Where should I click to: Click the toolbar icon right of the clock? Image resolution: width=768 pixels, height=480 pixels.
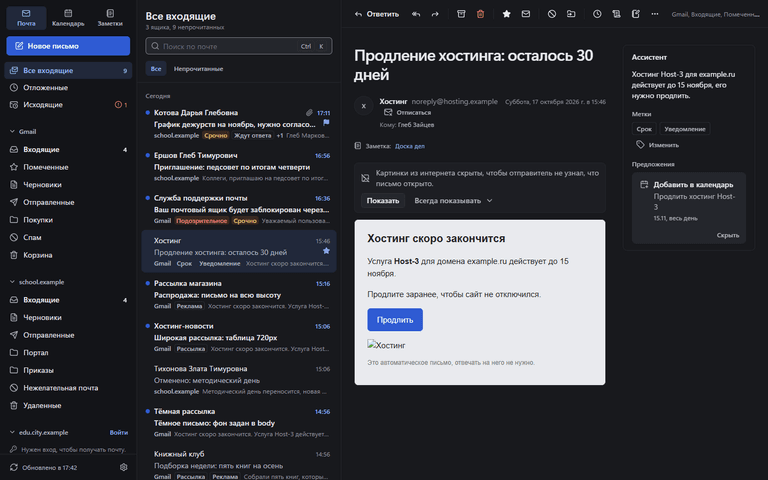click(x=616, y=14)
